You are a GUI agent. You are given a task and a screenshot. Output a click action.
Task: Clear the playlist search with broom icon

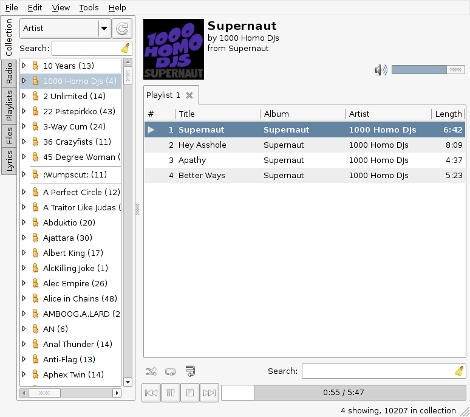(459, 371)
